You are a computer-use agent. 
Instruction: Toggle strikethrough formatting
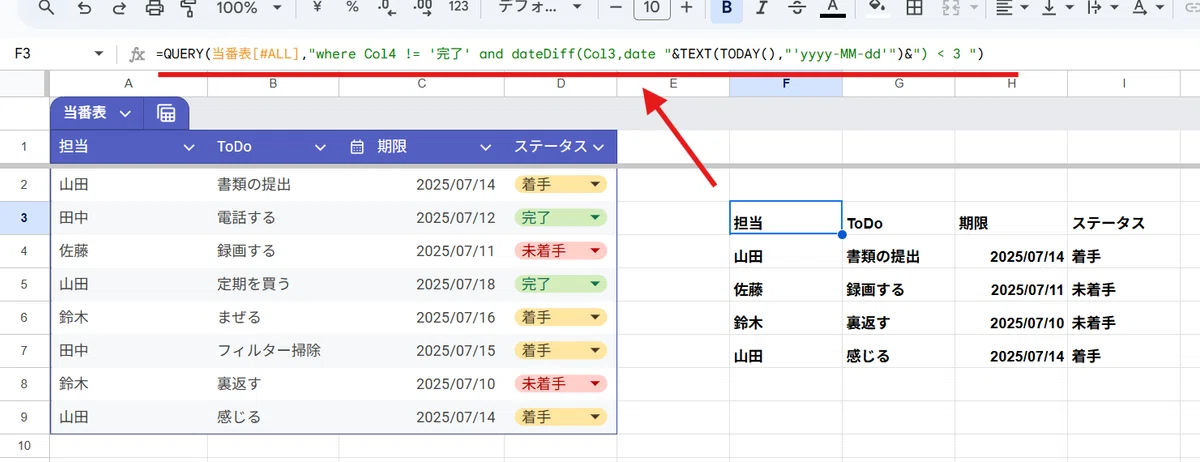797,8
